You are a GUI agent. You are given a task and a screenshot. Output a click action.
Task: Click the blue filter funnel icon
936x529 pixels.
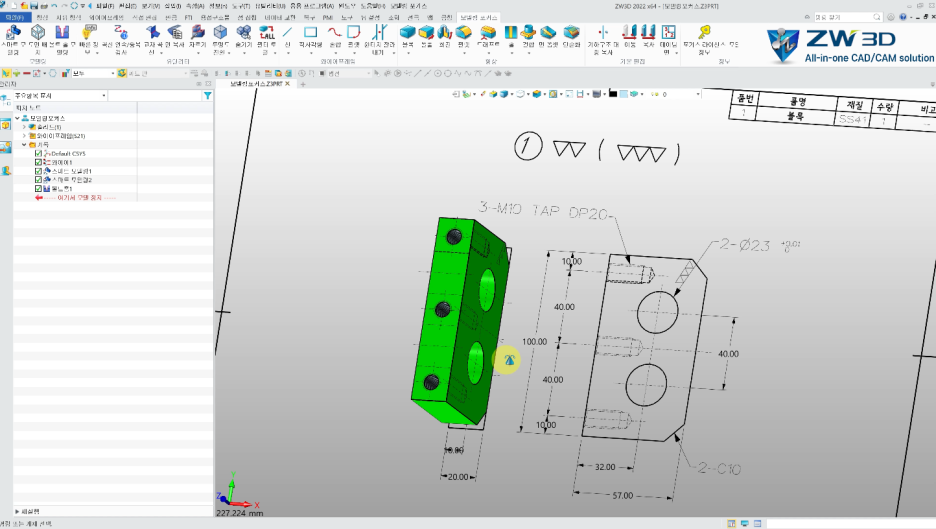pyautogui.click(x=207, y=96)
